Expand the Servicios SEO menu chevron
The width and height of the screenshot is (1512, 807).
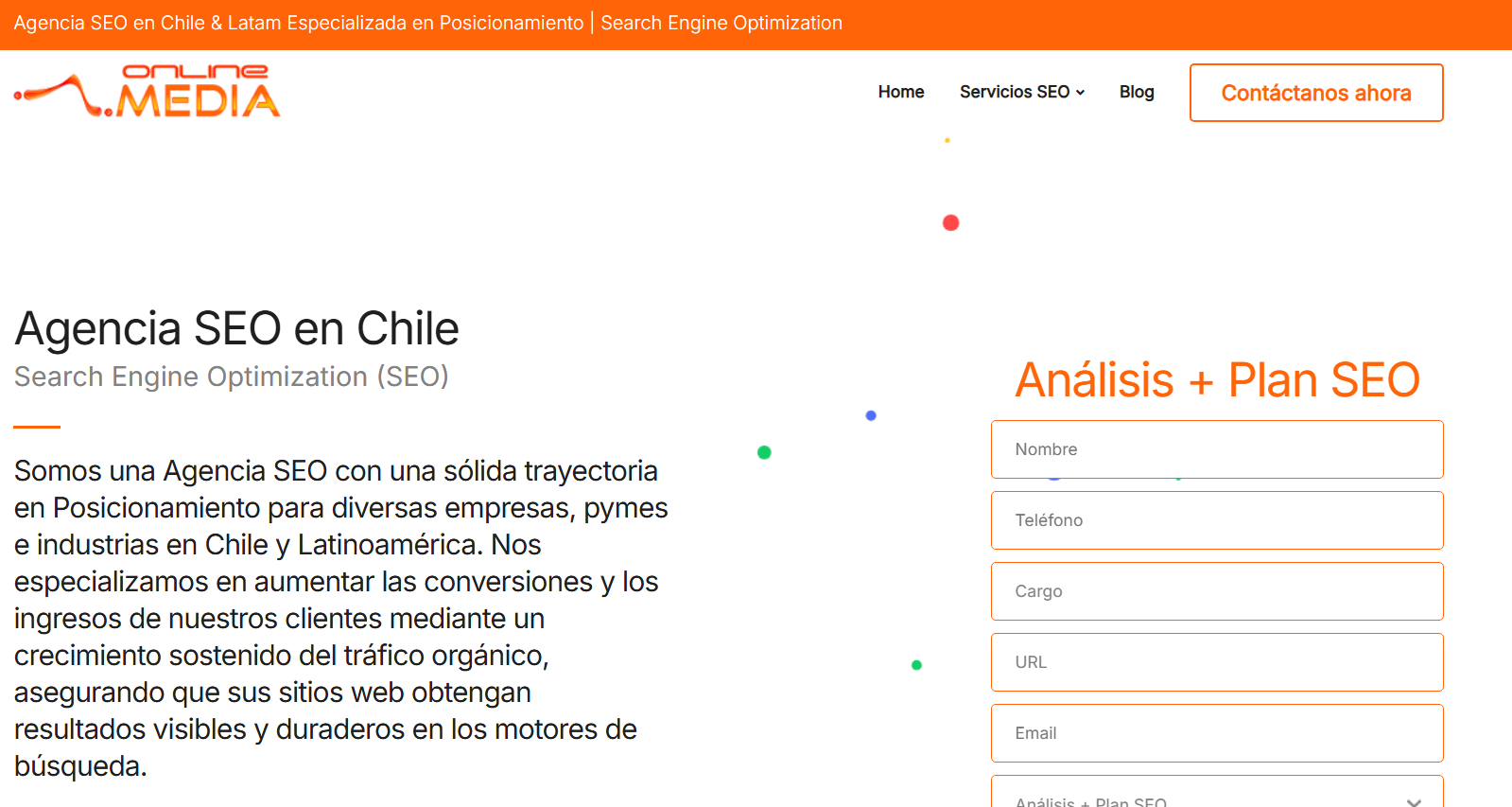tap(1080, 93)
